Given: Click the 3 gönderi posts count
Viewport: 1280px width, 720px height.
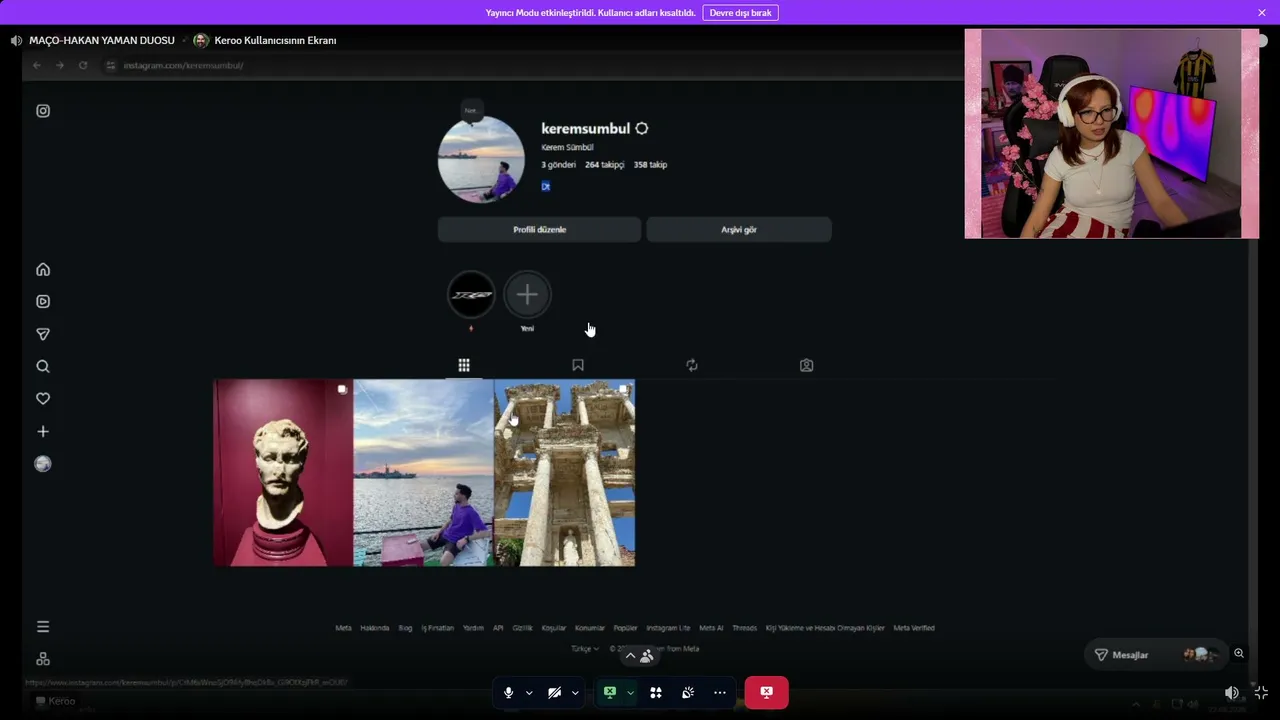Looking at the screenshot, I should click(559, 165).
